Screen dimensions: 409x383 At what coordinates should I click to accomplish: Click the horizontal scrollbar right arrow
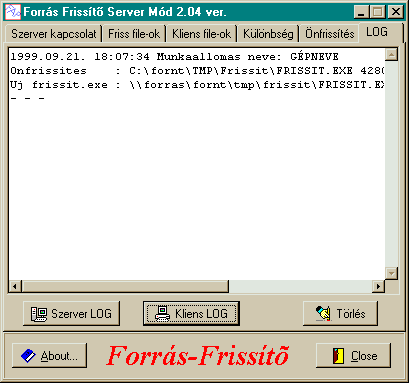point(378,286)
